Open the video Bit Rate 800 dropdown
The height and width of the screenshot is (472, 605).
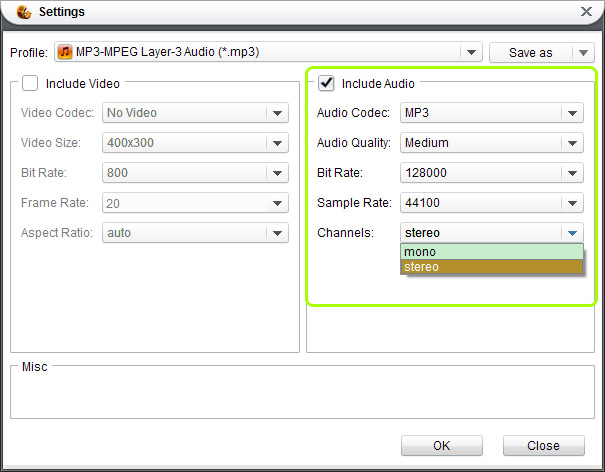[277, 173]
